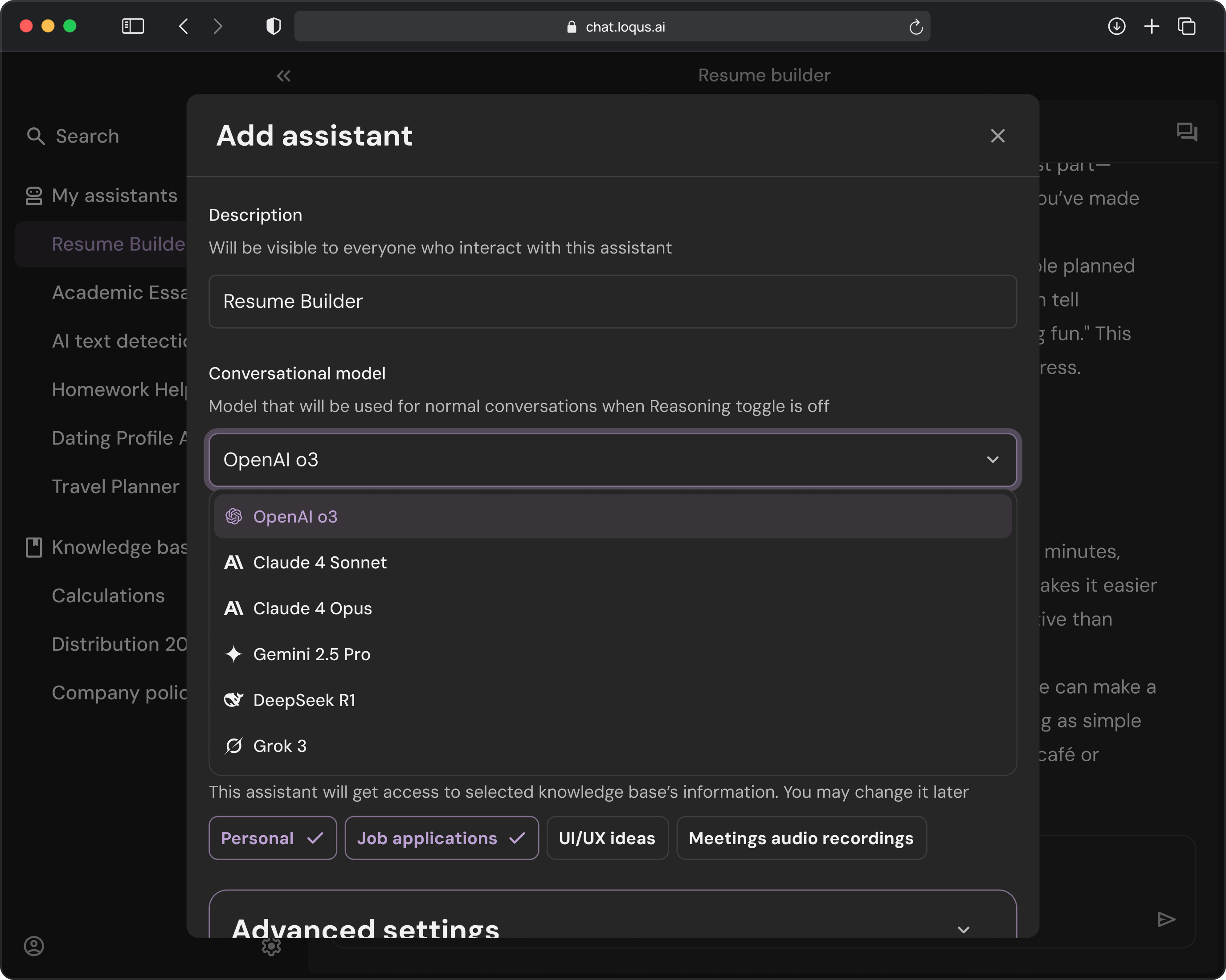Click the Knowledge base book icon
The height and width of the screenshot is (980, 1226).
[34, 547]
